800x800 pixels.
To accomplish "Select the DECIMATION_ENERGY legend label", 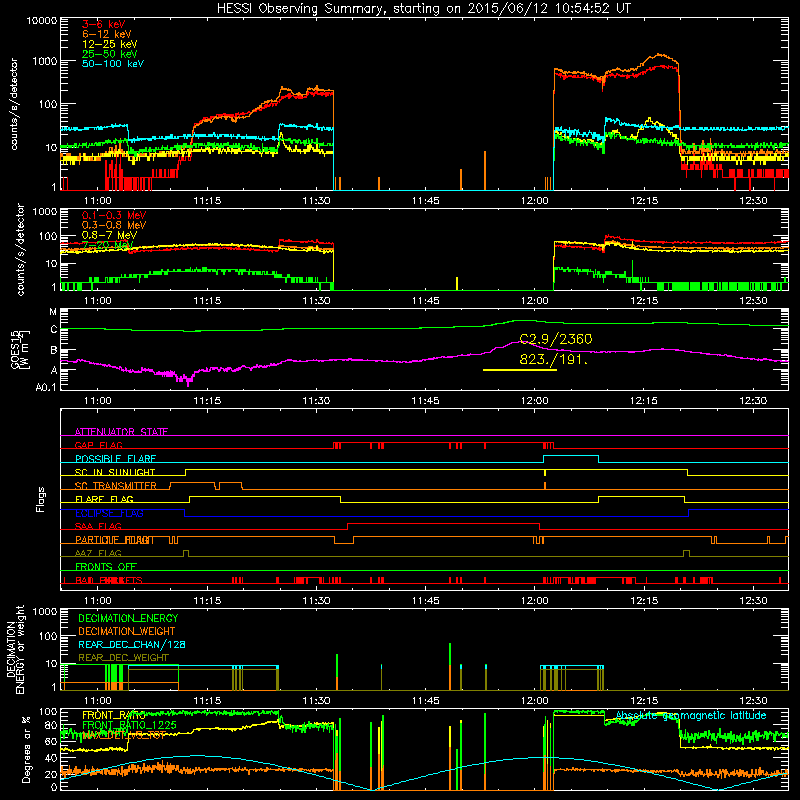I will tap(128, 618).
